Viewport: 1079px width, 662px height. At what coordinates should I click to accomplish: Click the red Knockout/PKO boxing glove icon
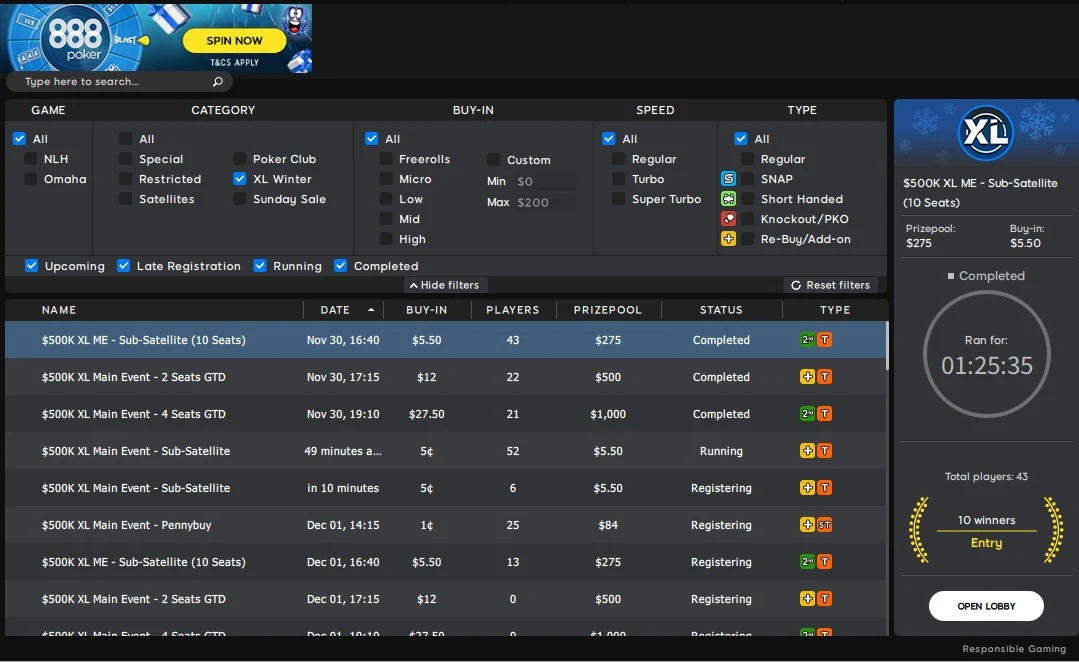(x=728, y=219)
